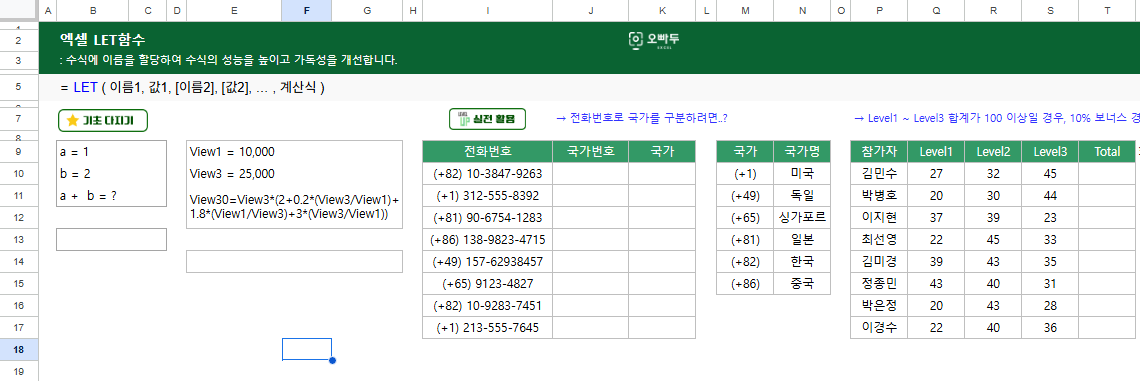Select column T header
This screenshot has width=1140, height=381.
click(x=1107, y=10)
